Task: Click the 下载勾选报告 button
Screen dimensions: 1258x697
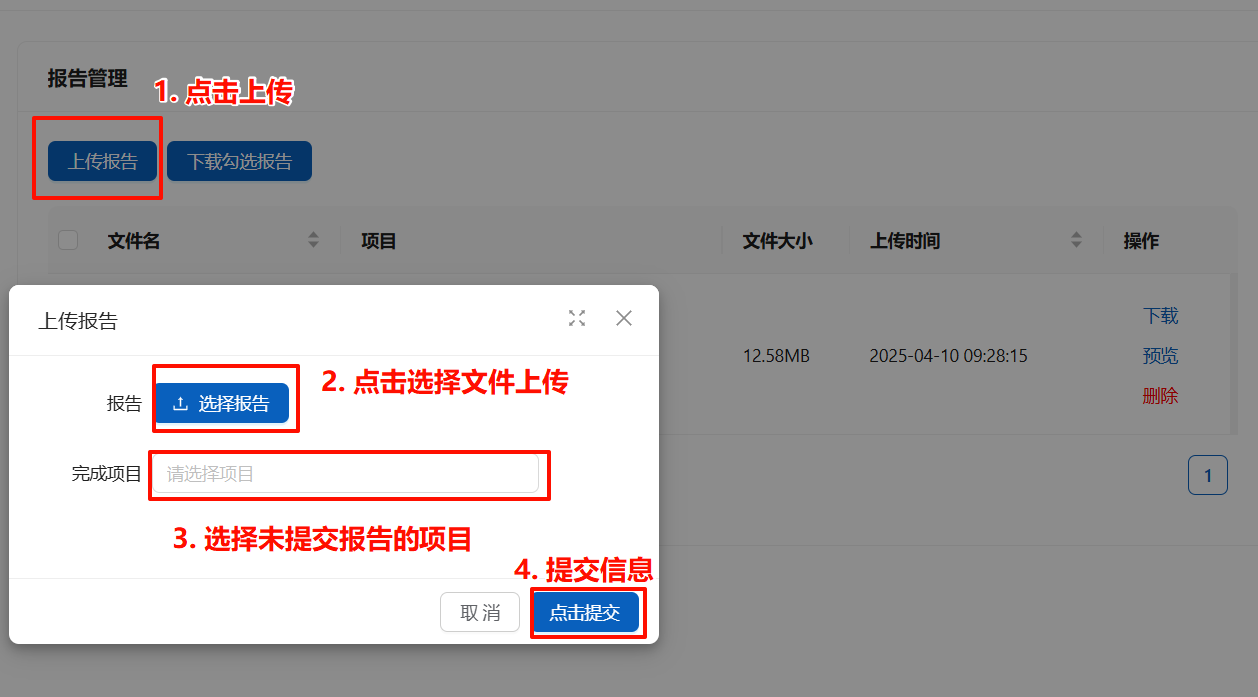Action: click(x=240, y=161)
